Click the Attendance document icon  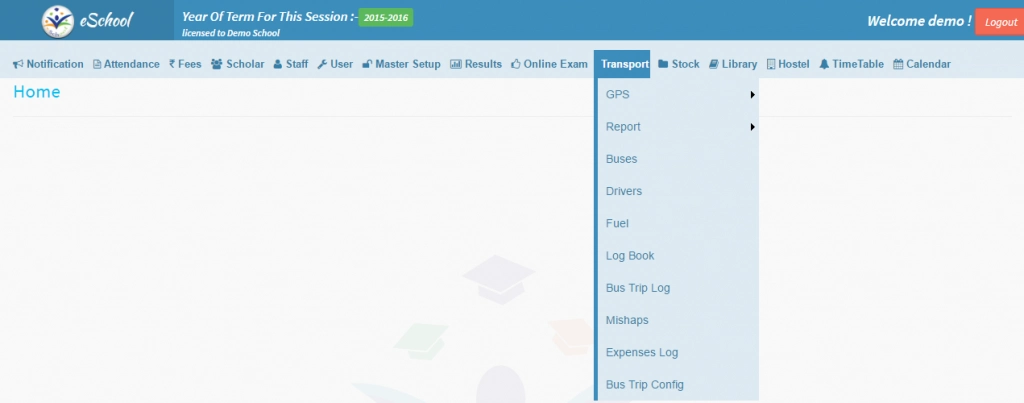coord(97,64)
